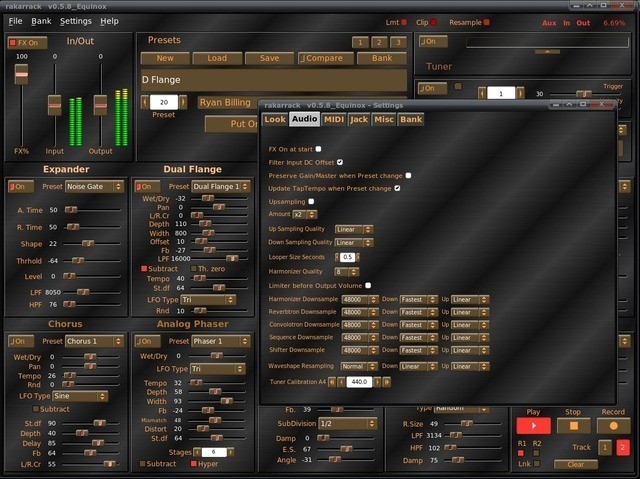Click the Tuner Calibration A4 value field

coord(359,382)
